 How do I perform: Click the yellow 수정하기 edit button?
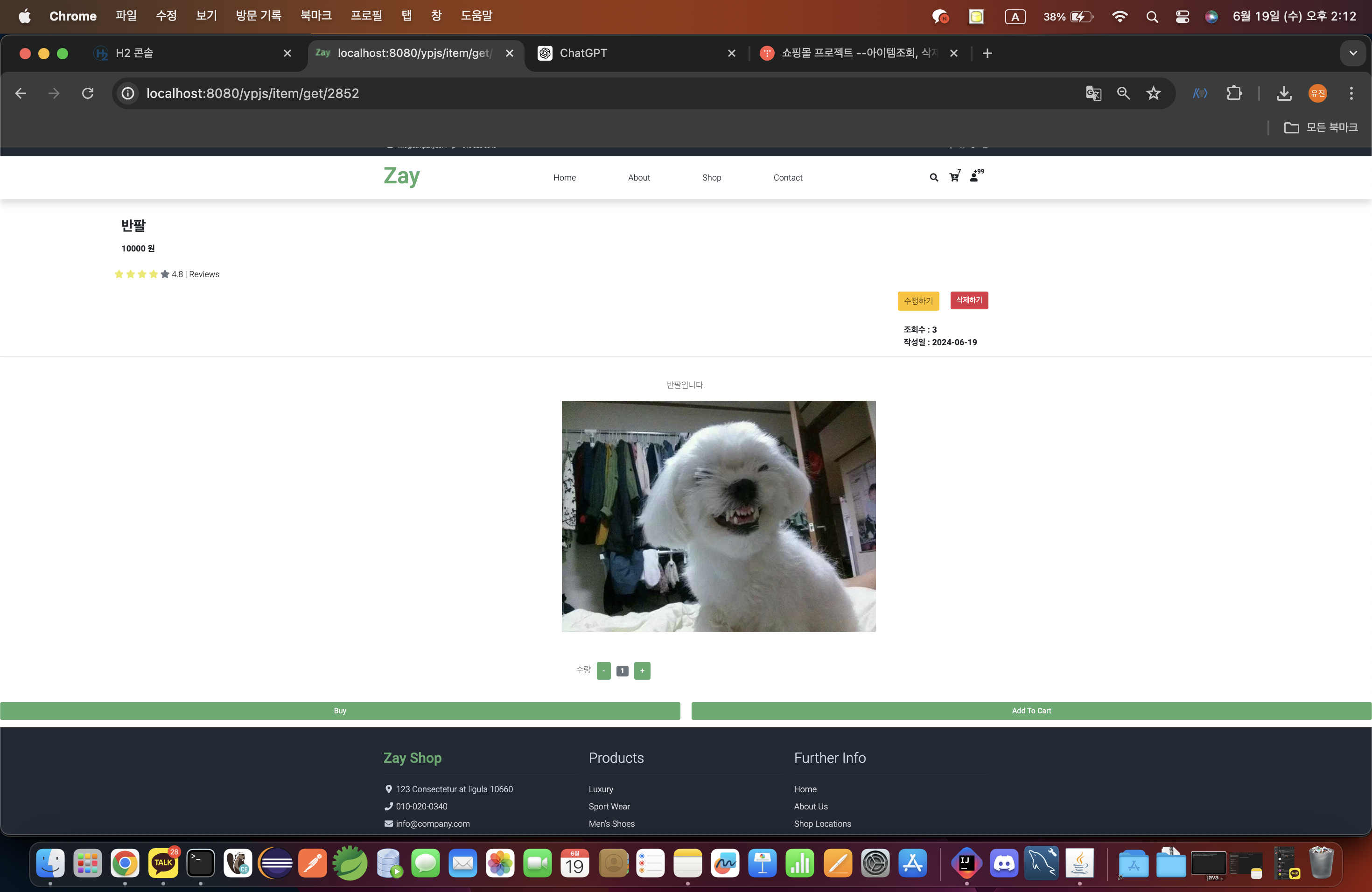tap(918, 301)
